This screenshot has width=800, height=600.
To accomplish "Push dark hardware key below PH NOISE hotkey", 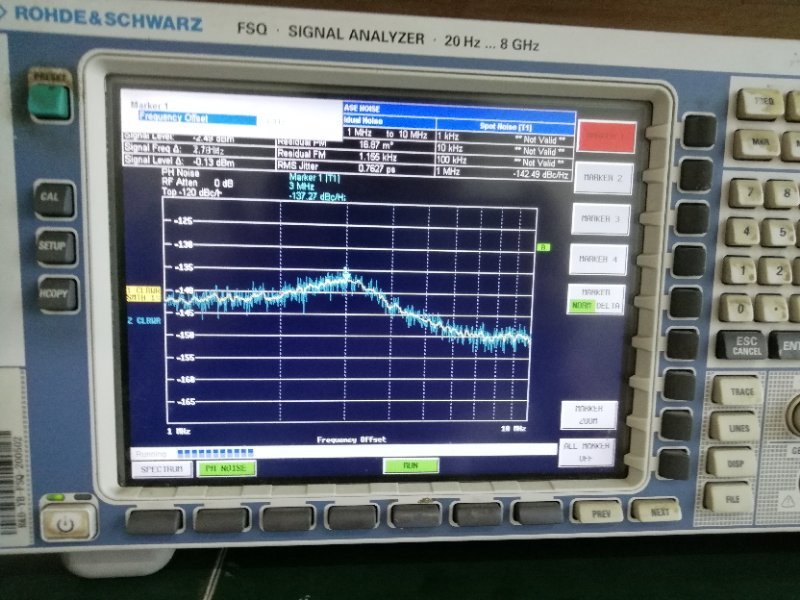I will [221, 520].
